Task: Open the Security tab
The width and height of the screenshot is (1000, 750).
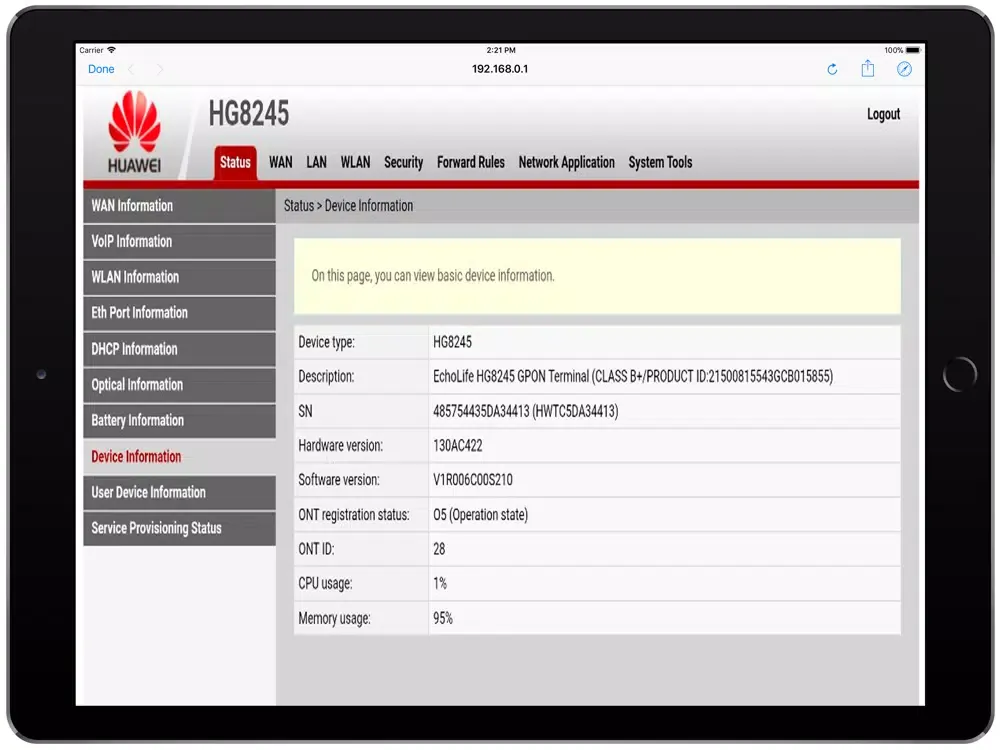Action: (403, 162)
